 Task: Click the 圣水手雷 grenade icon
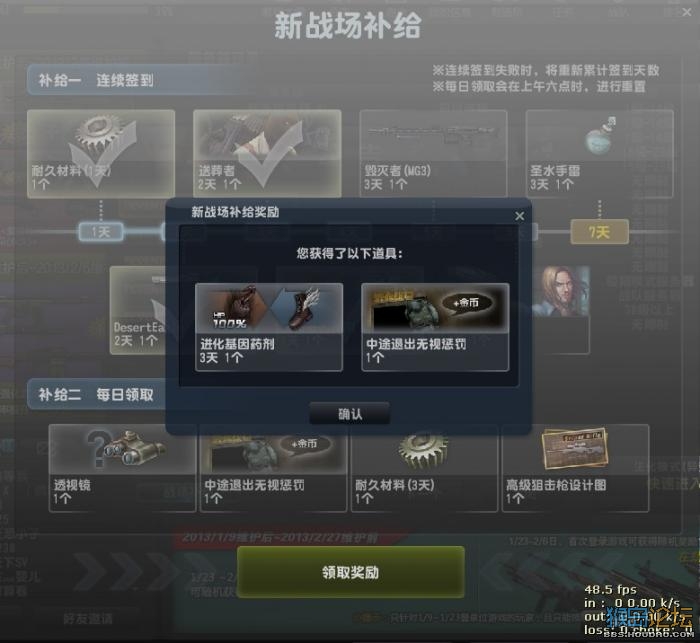coord(600,135)
